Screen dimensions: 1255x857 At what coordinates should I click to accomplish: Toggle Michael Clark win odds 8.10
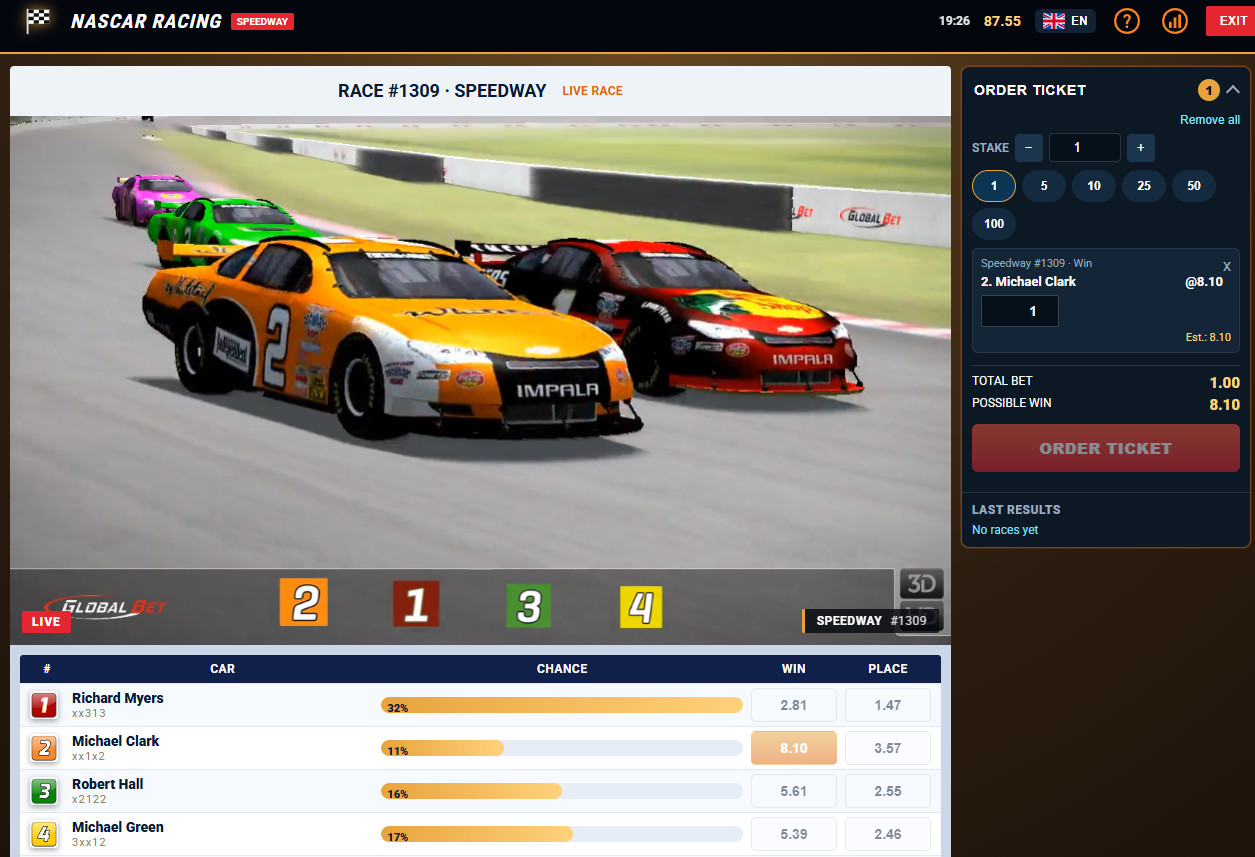(x=794, y=748)
